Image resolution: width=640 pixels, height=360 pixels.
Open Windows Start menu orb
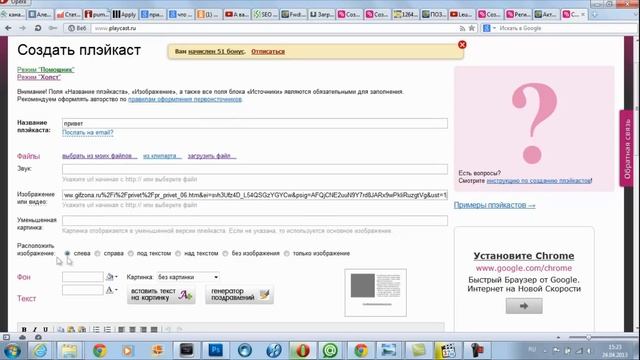(12, 351)
